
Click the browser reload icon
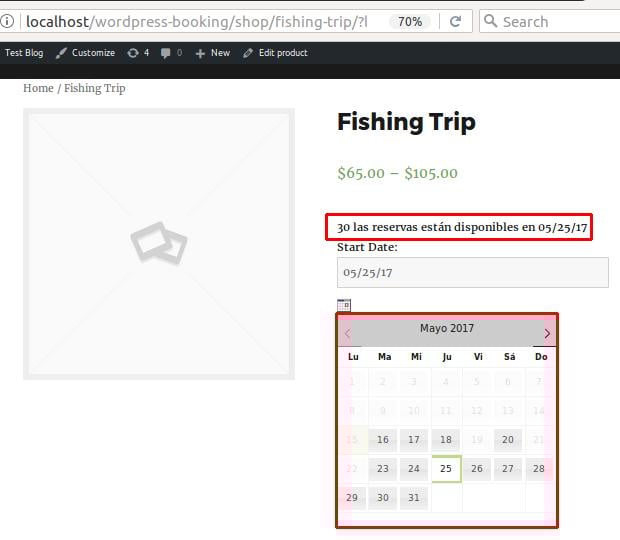click(455, 21)
